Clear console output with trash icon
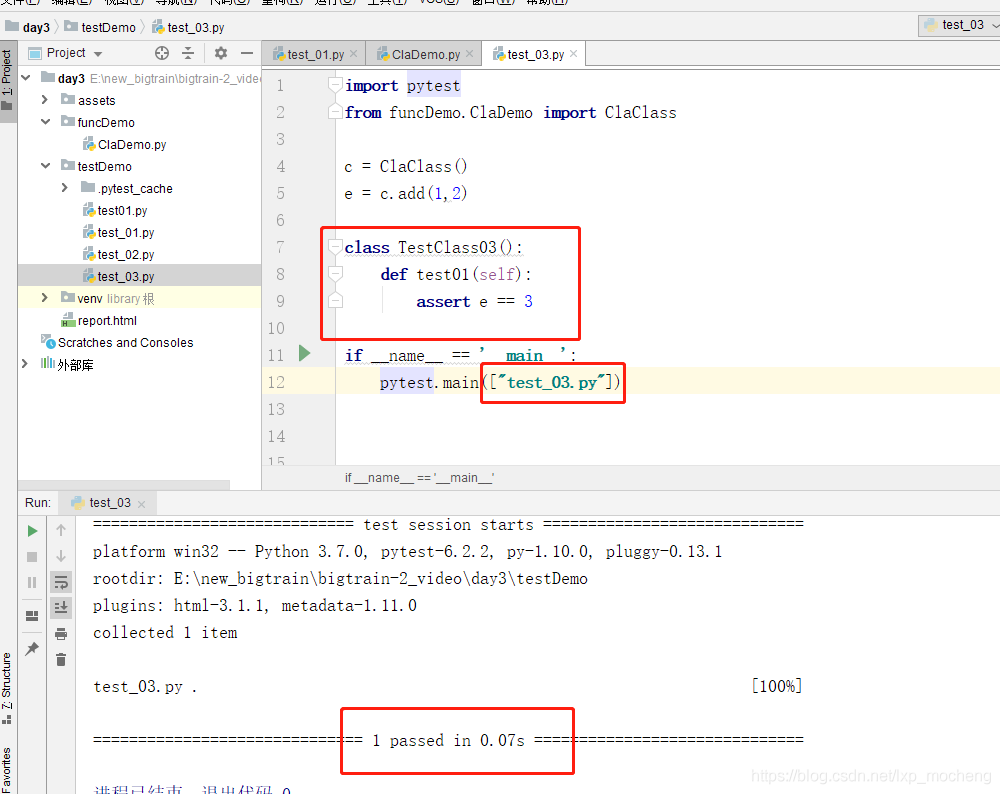Screen dimensions: 1000x794 pos(61,659)
